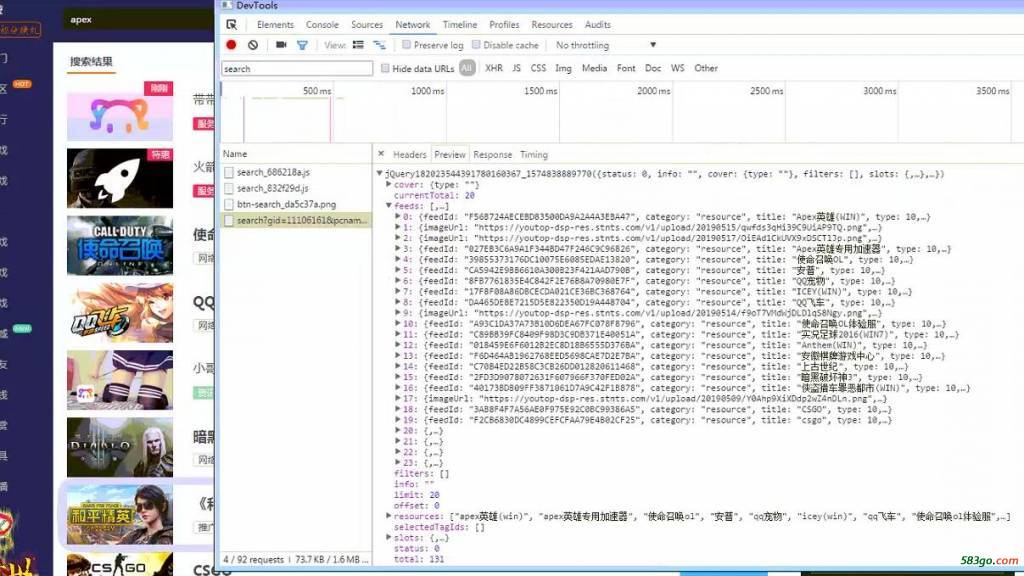Screen dimensions: 1024x576
Task: Open the Console panel
Action: (322, 25)
